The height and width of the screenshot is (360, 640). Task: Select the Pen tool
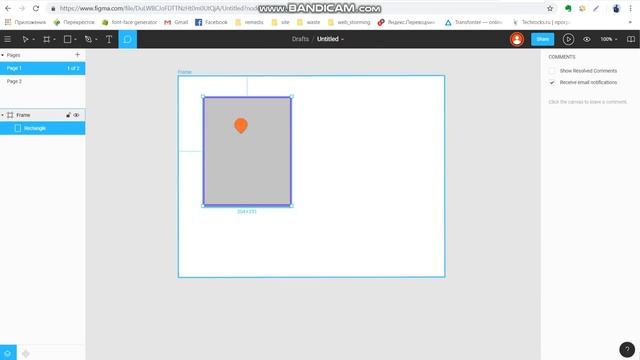point(88,39)
